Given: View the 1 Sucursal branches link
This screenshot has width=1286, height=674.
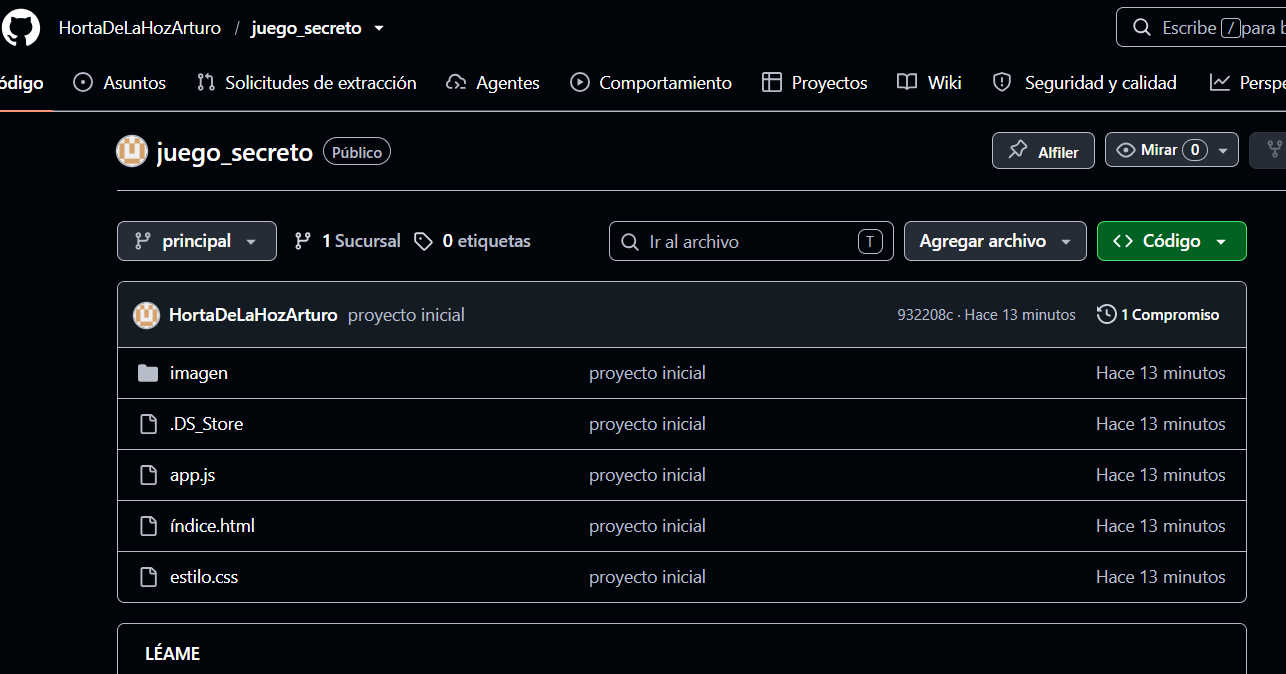Looking at the screenshot, I should pyautogui.click(x=347, y=241).
